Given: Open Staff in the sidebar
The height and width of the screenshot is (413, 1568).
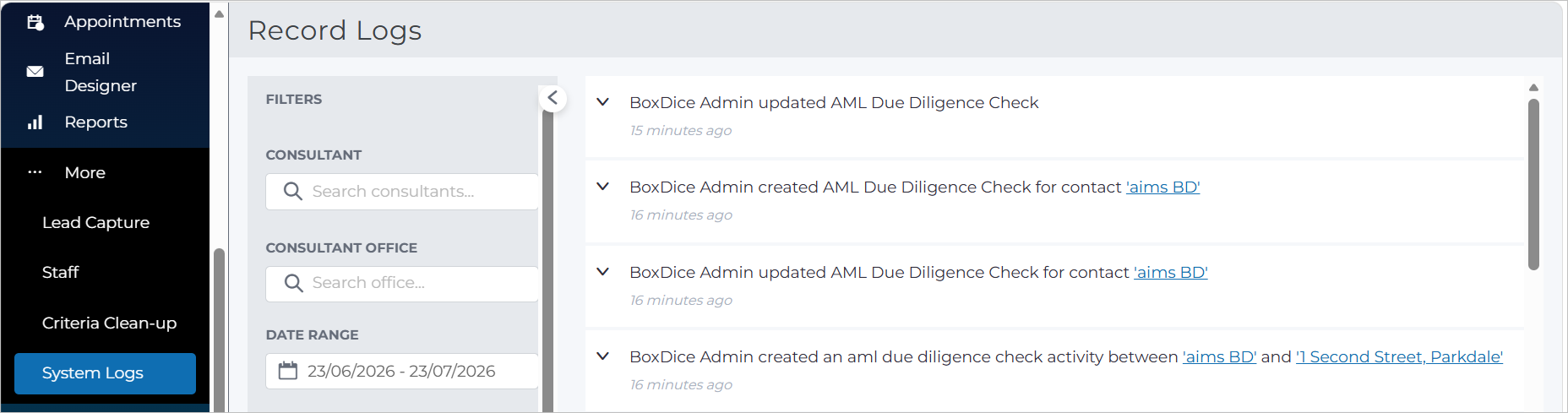Looking at the screenshot, I should pyautogui.click(x=60, y=272).
